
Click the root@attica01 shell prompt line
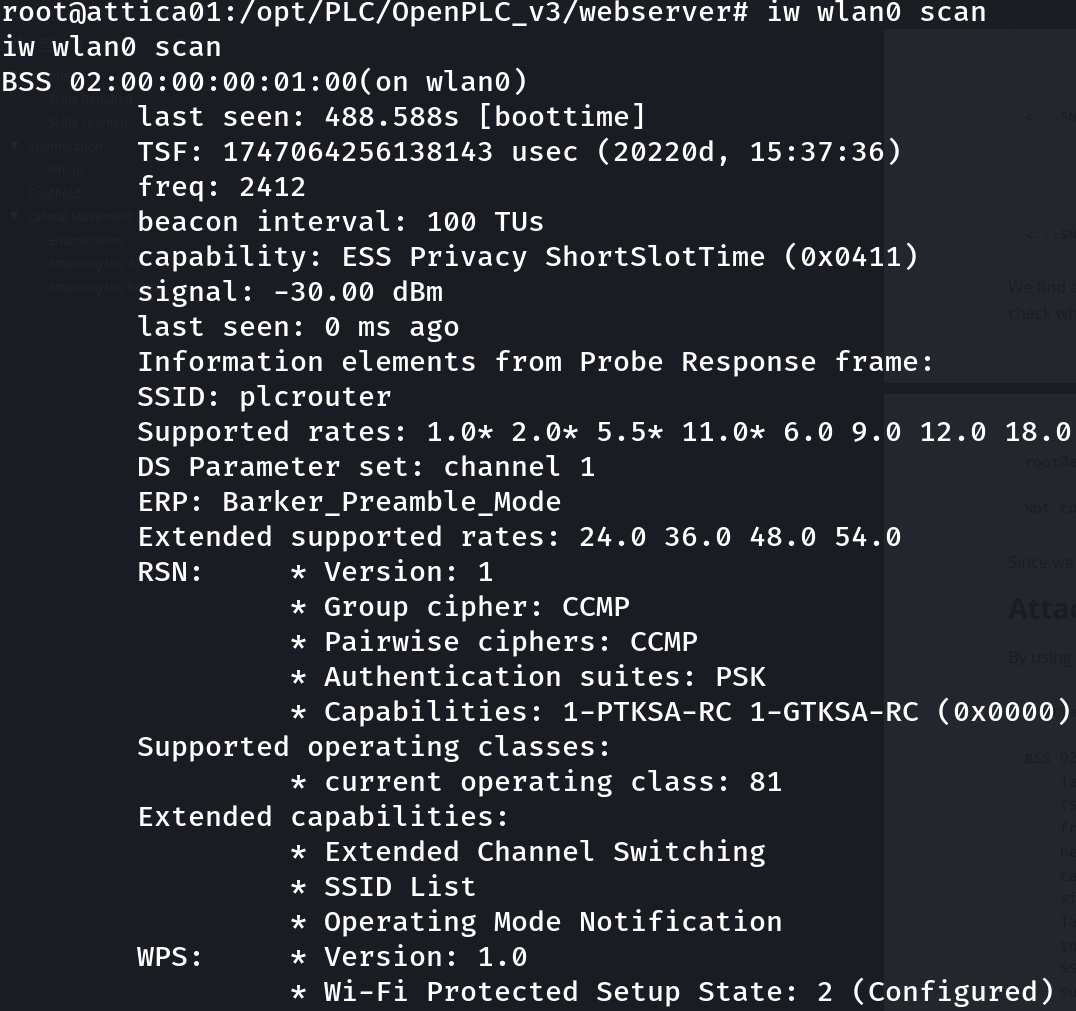(494, 12)
